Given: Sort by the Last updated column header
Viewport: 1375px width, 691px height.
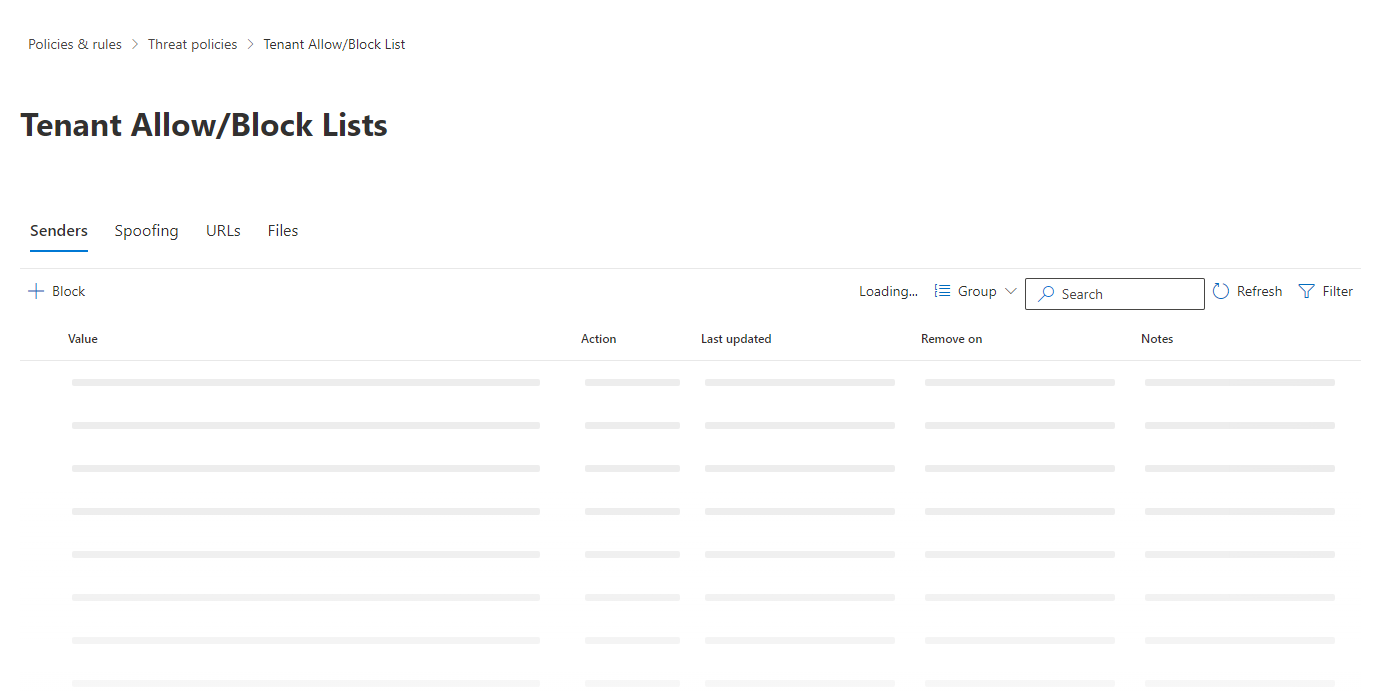Looking at the screenshot, I should (736, 338).
